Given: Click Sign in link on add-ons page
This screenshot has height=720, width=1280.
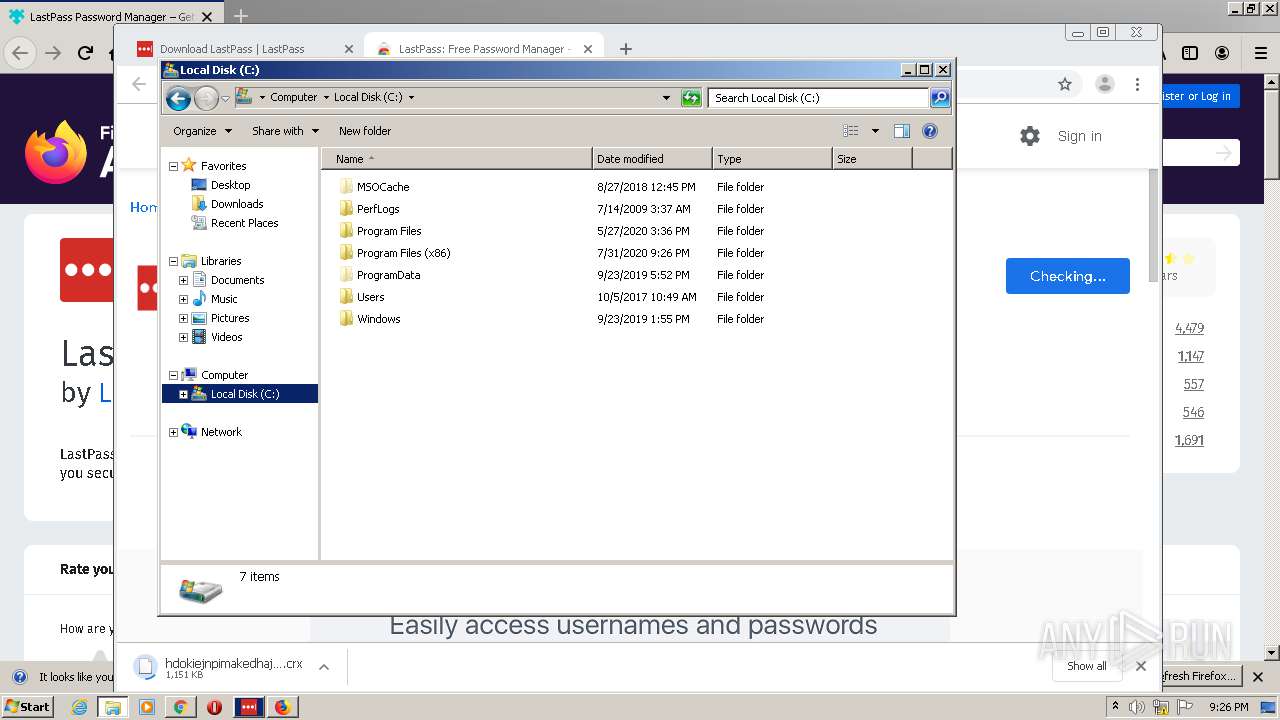Looking at the screenshot, I should click(1079, 136).
